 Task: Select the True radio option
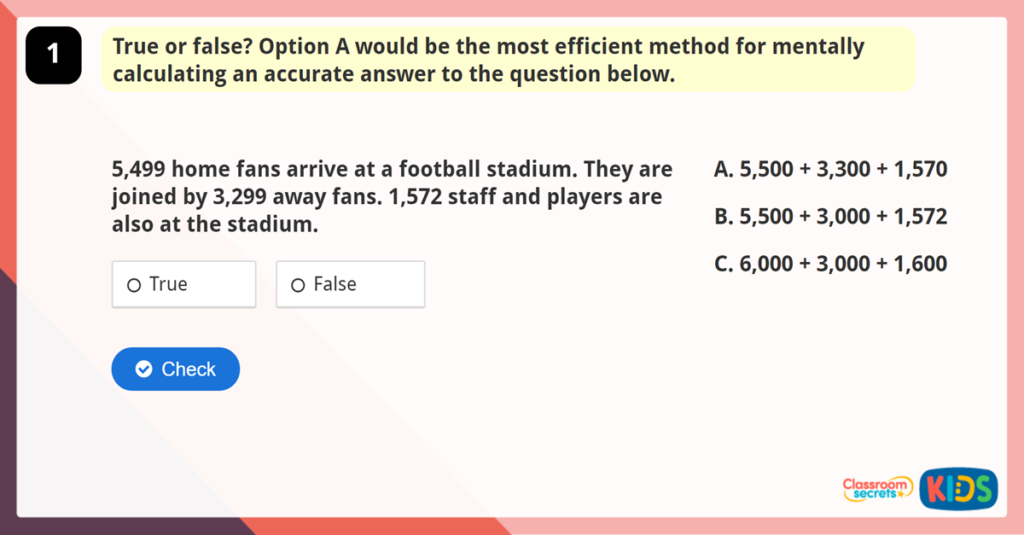(x=183, y=285)
